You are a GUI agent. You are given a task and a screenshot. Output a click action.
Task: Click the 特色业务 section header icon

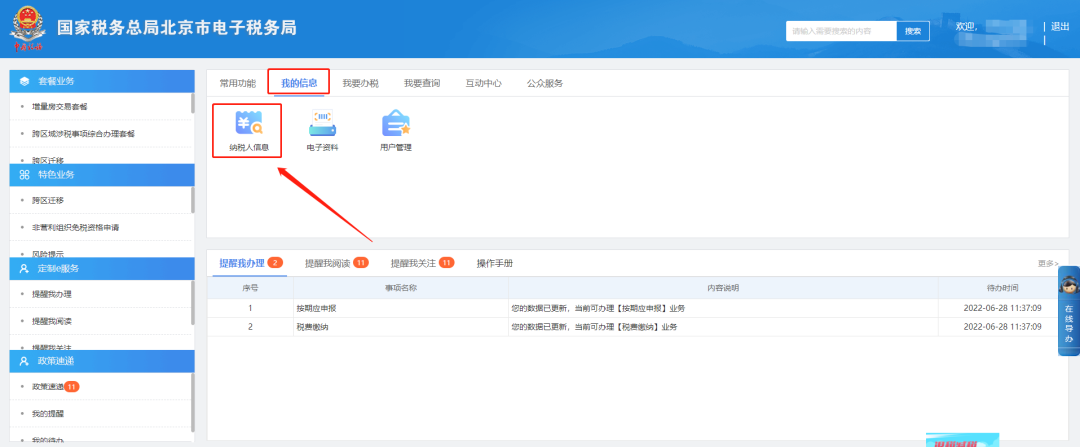pyautogui.click(x=24, y=174)
